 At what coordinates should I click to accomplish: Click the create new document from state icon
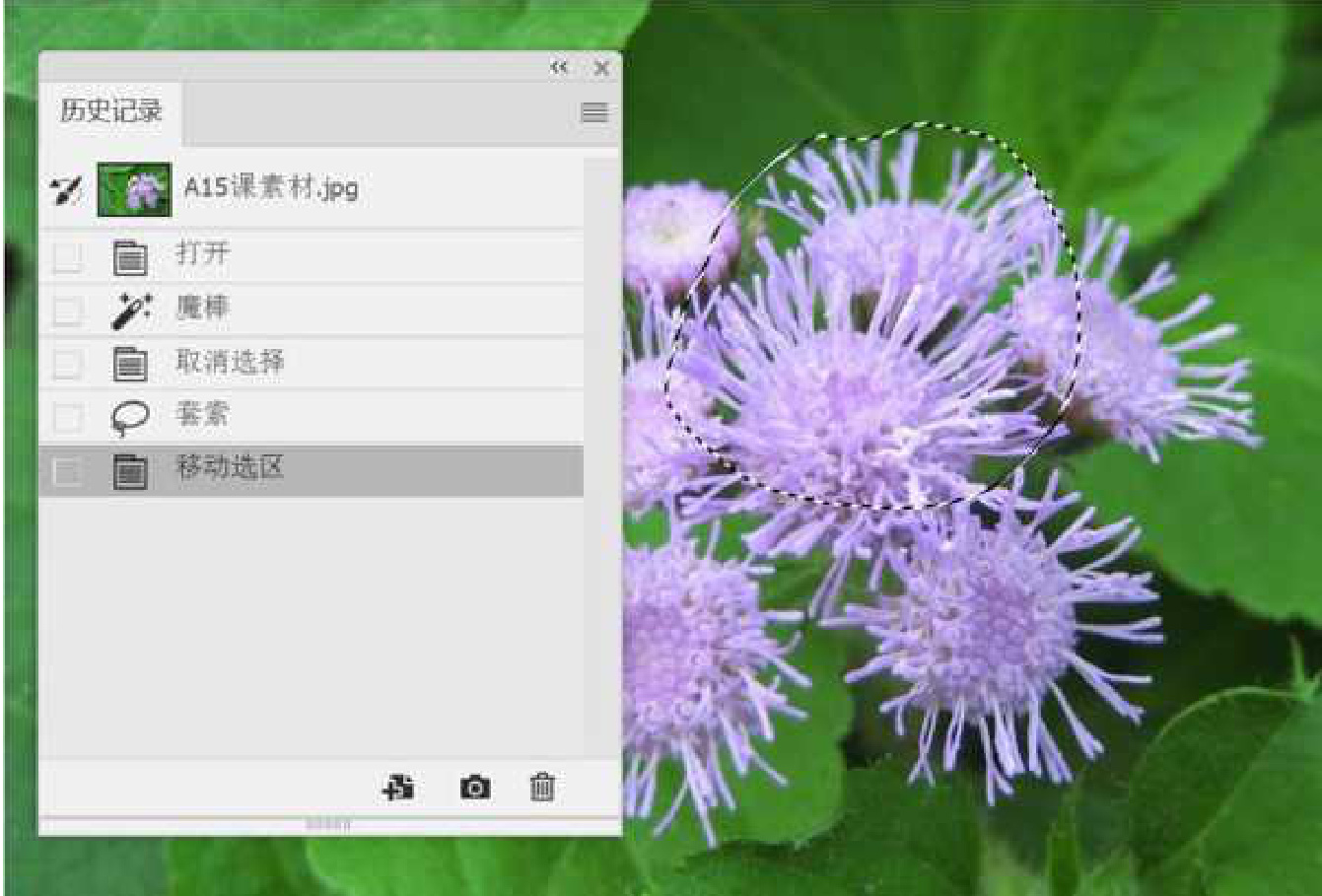(398, 788)
